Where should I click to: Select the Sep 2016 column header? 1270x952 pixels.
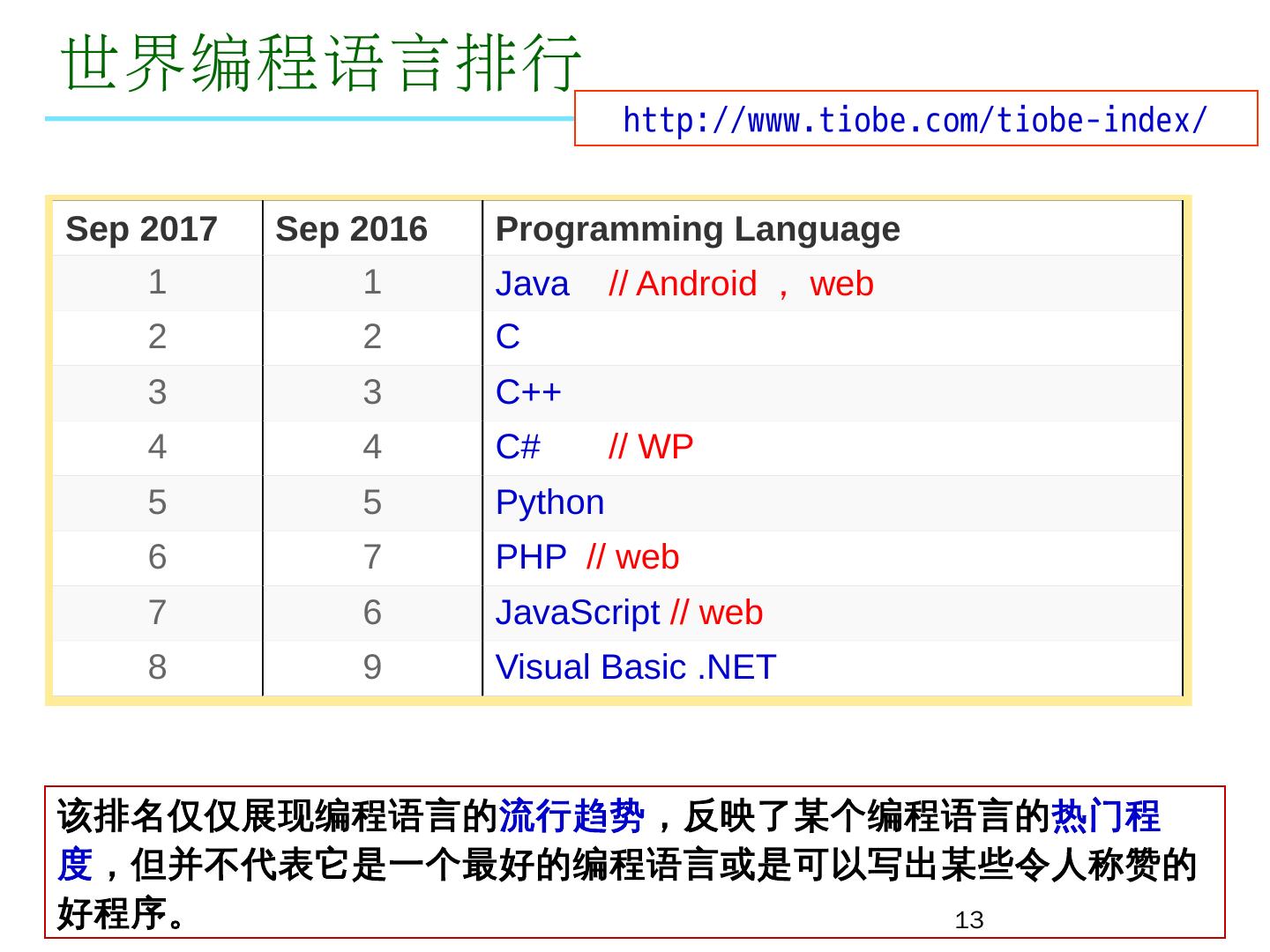pyautogui.click(x=351, y=229)
